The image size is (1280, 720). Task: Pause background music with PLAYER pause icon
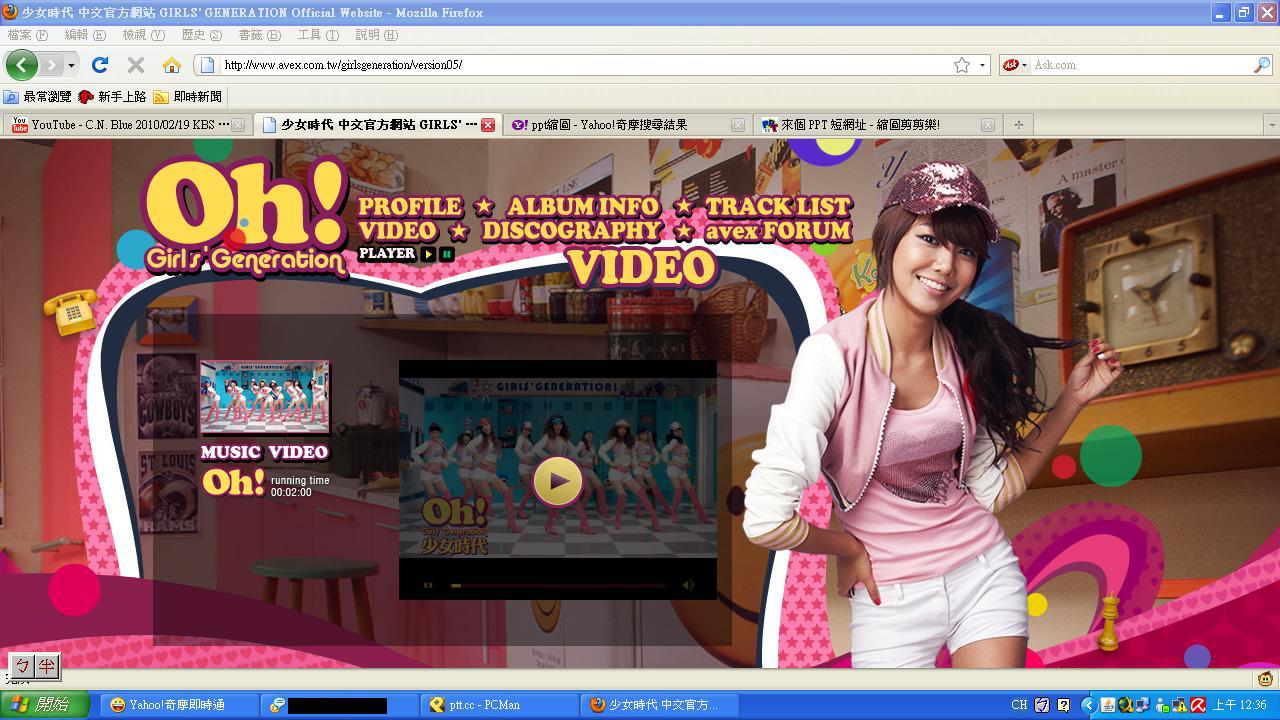(446, 254)
